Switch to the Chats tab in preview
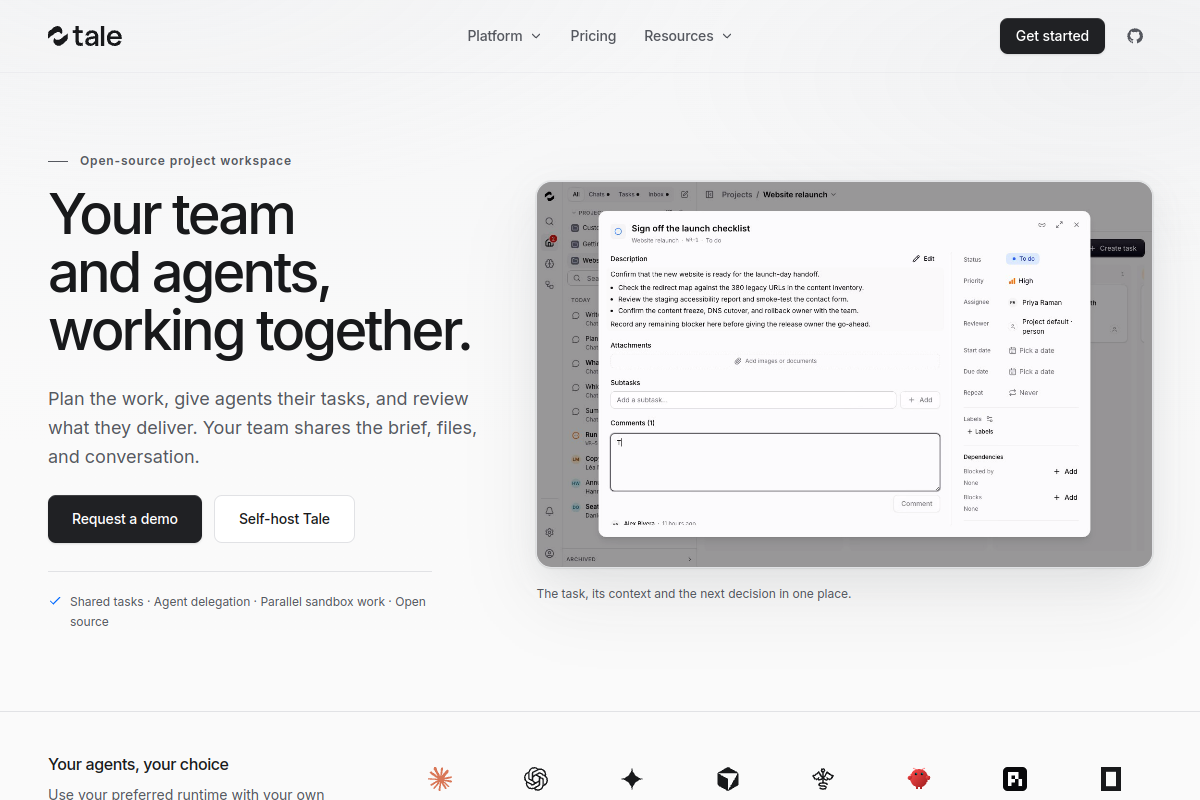Image resolution: width=1200 pixels, height=800 pixels. 599,194
